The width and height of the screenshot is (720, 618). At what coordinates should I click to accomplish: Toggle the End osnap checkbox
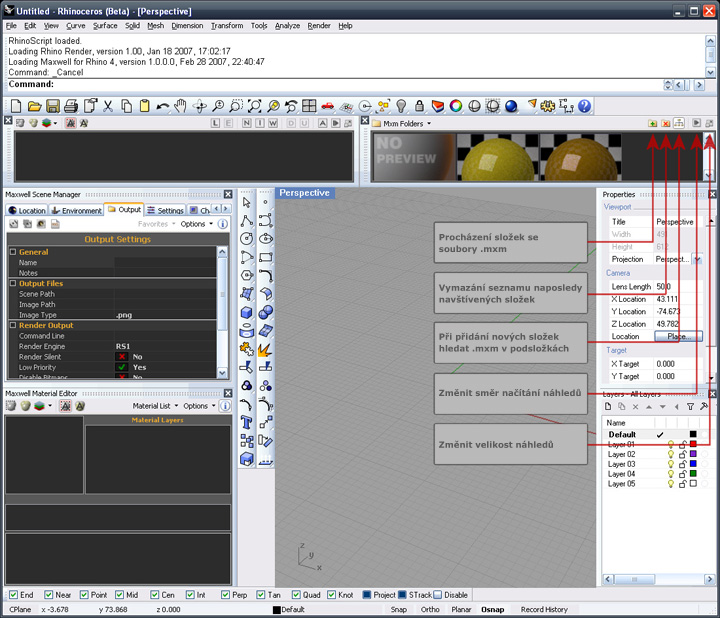(x=14, y=595)
